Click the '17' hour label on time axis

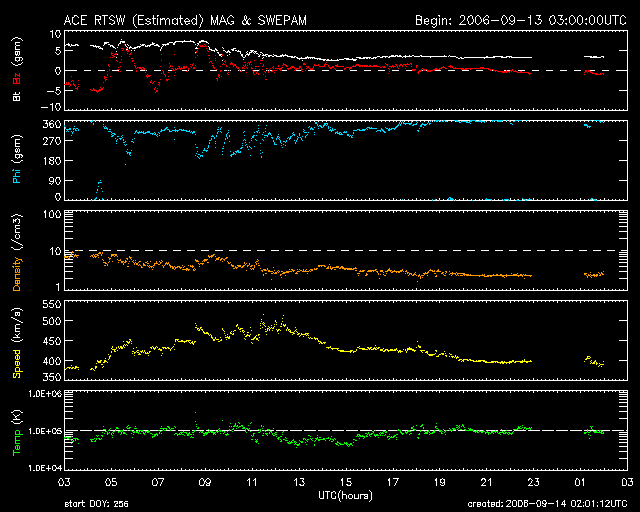click(x=393, y=483)
